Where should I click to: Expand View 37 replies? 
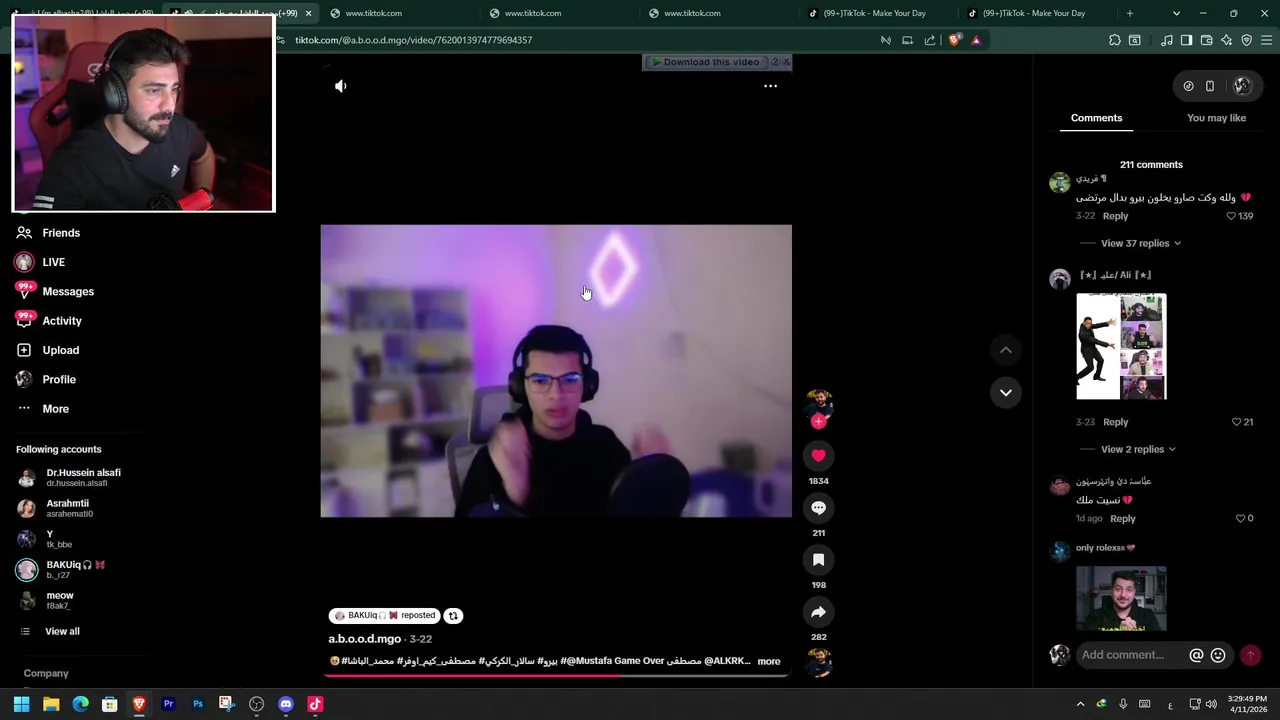1141,243
